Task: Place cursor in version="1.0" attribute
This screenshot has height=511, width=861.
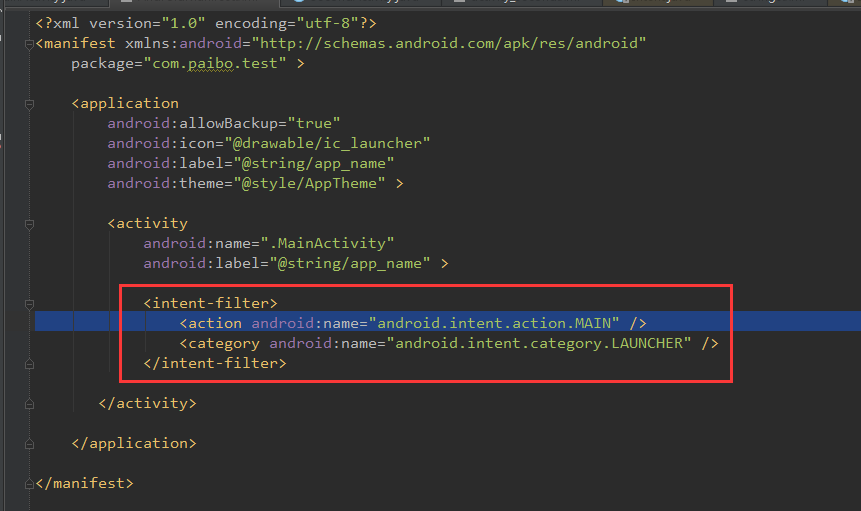Action: [x=147, y=23]
